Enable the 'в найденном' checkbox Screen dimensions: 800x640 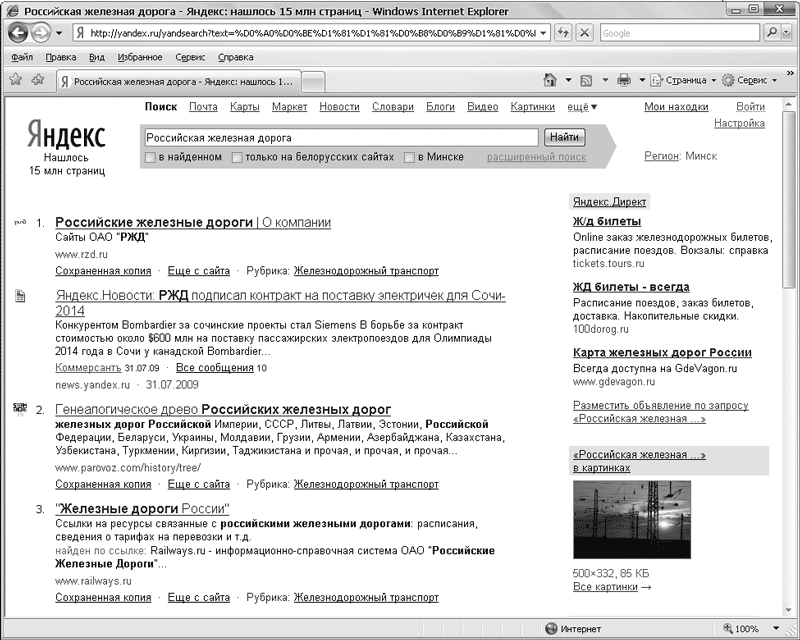pyautogui.click(x=150, y=157)
